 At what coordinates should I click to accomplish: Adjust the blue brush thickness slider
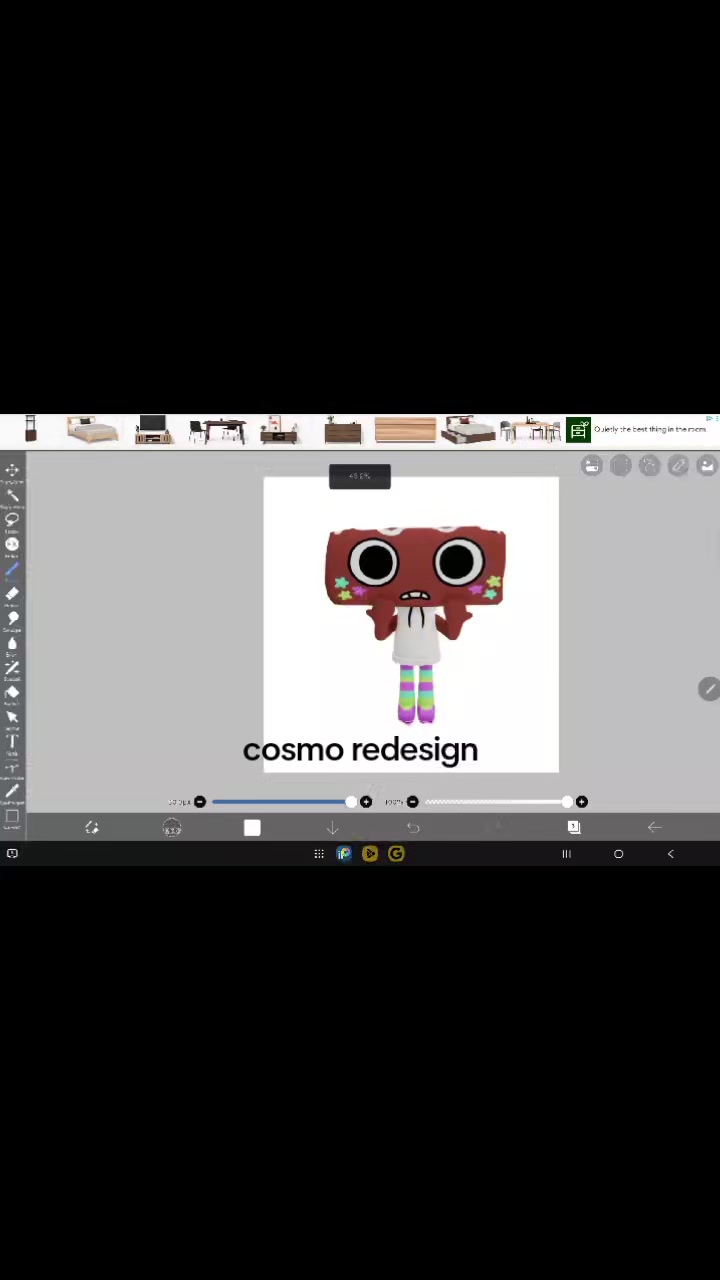282,802
